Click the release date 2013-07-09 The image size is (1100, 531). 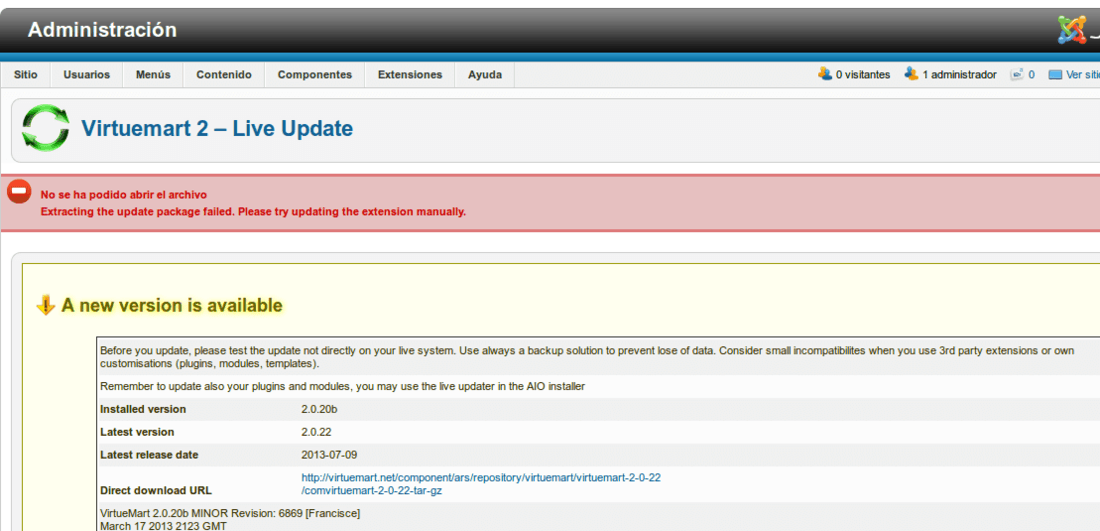click(x=329, y=455)
